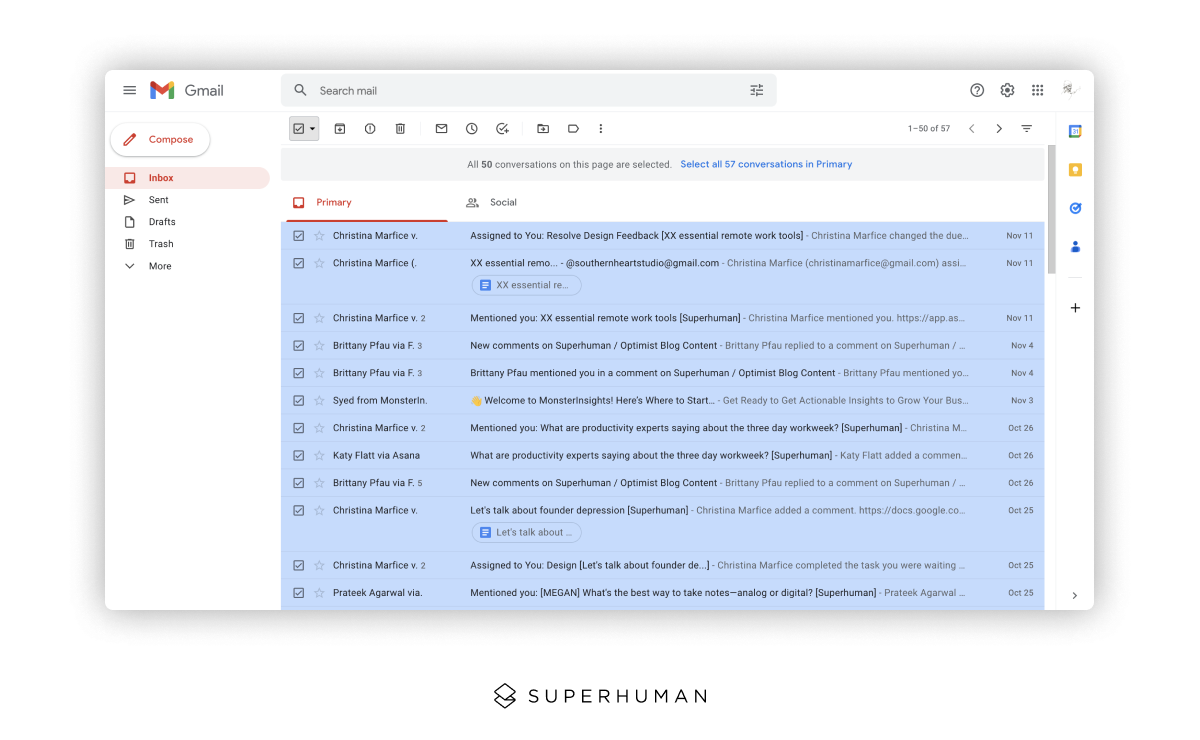Open the main menu hamburger icon
1200x740 pixels.
pos(129,90)
